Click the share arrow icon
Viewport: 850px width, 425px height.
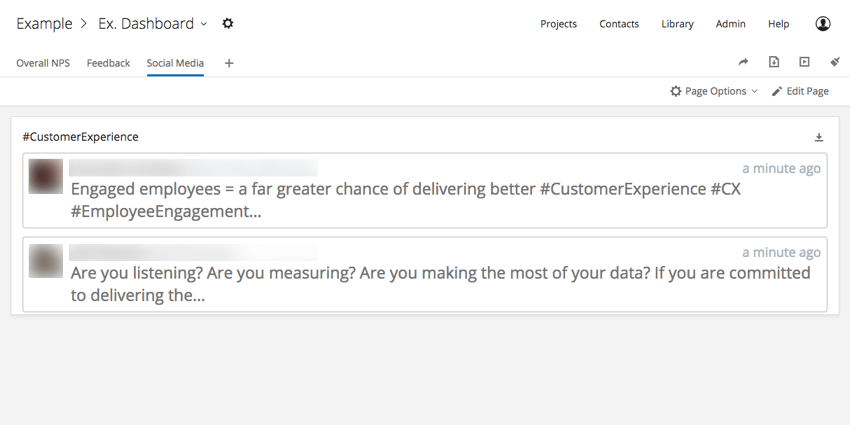(x=743, y=62)
